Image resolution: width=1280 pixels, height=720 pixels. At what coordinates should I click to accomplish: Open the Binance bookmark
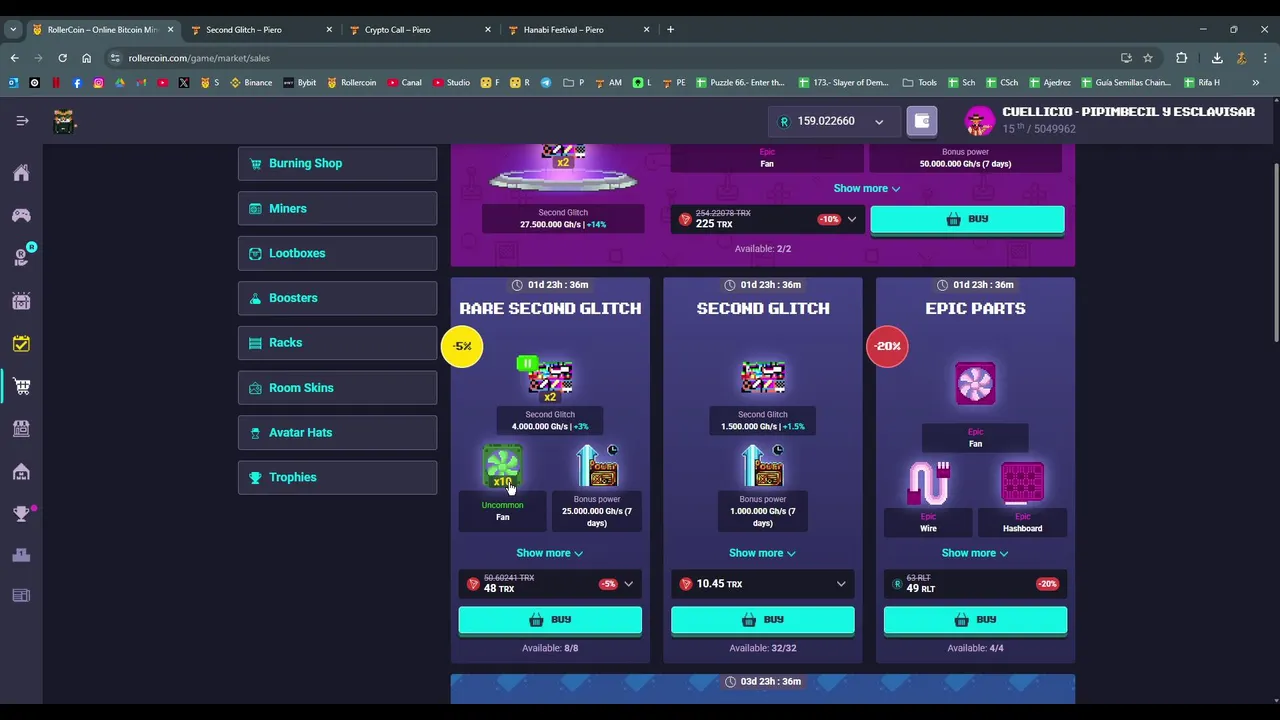251,82
